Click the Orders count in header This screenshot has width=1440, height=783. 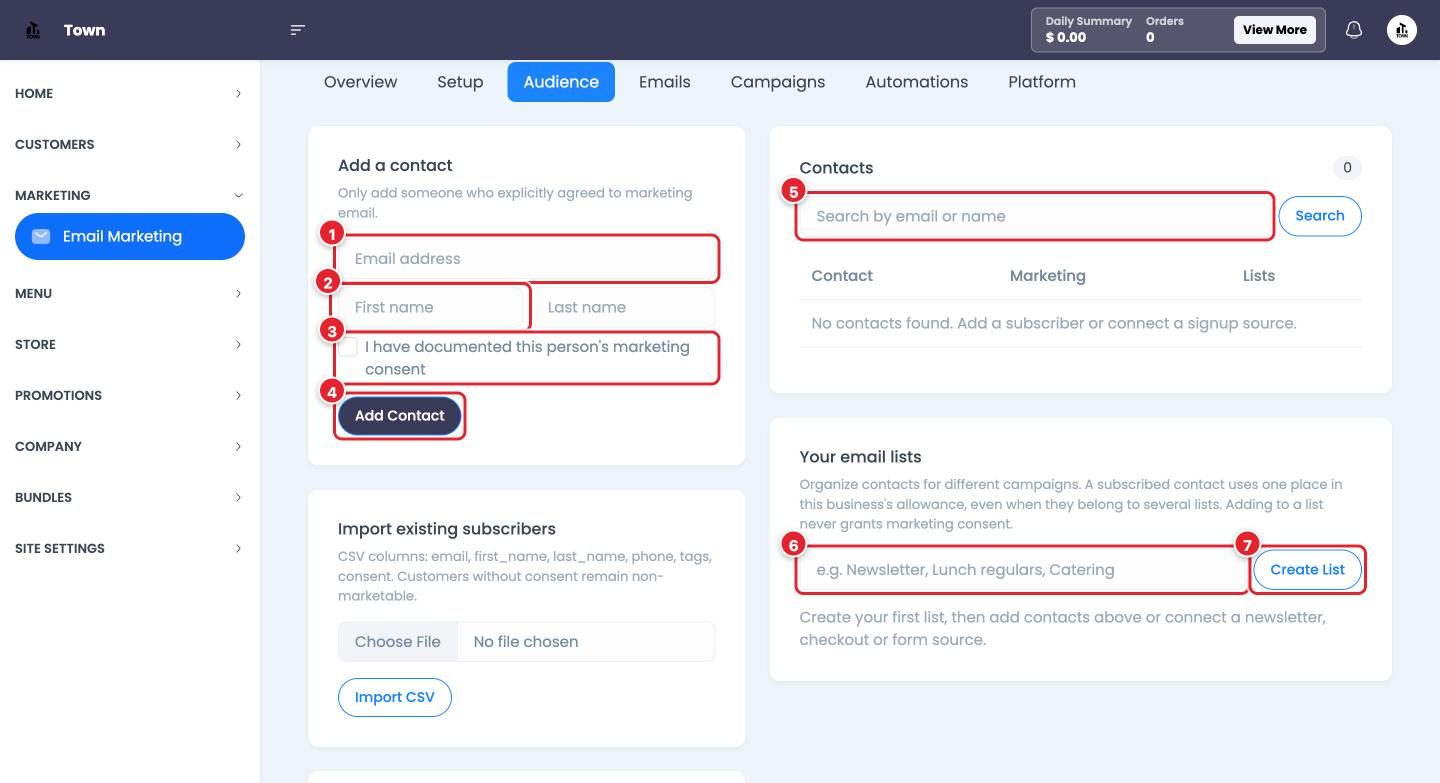[1150, 38]
